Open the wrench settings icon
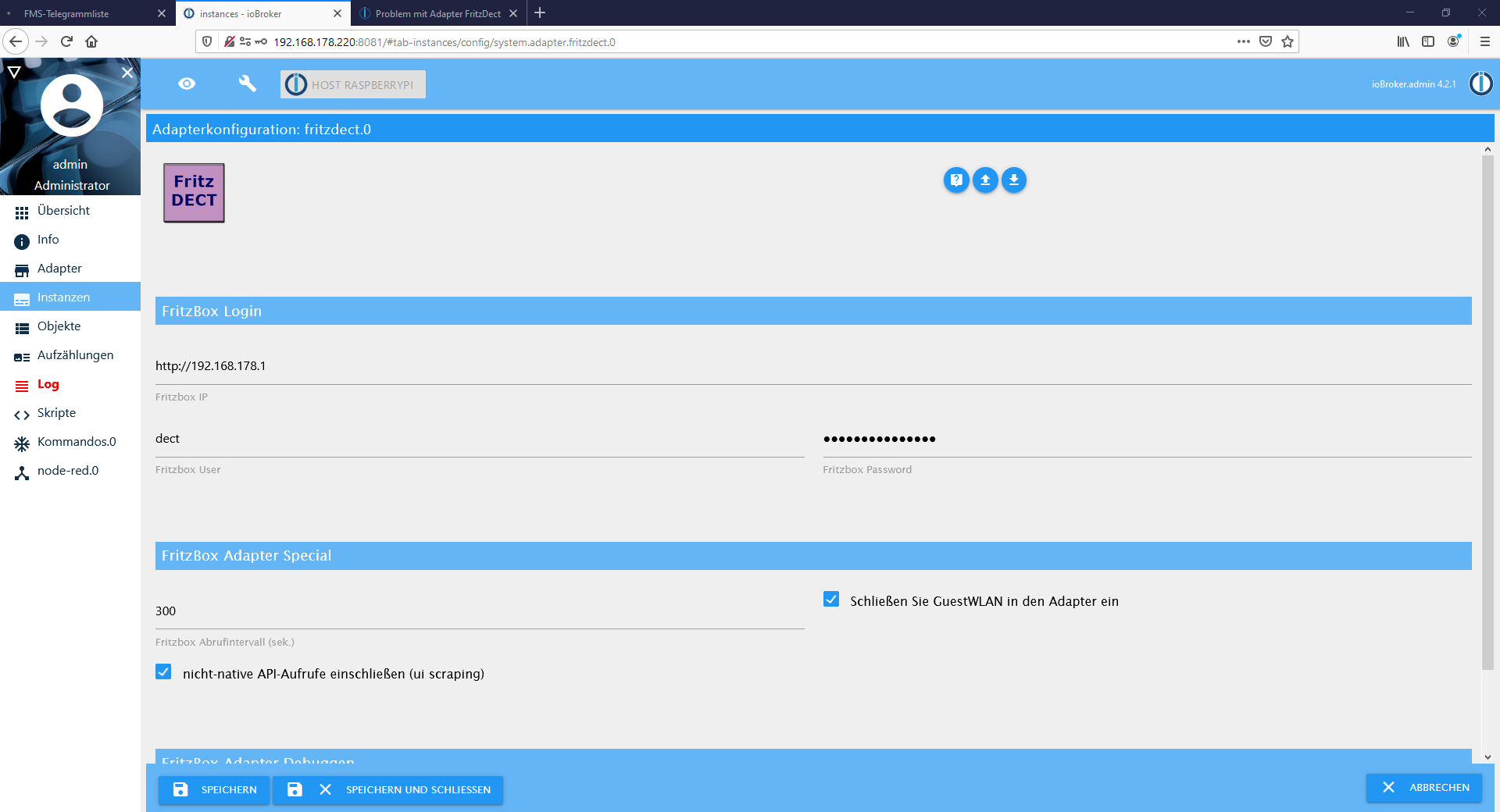Viewport: 1500px width, 812px height. 247,84
